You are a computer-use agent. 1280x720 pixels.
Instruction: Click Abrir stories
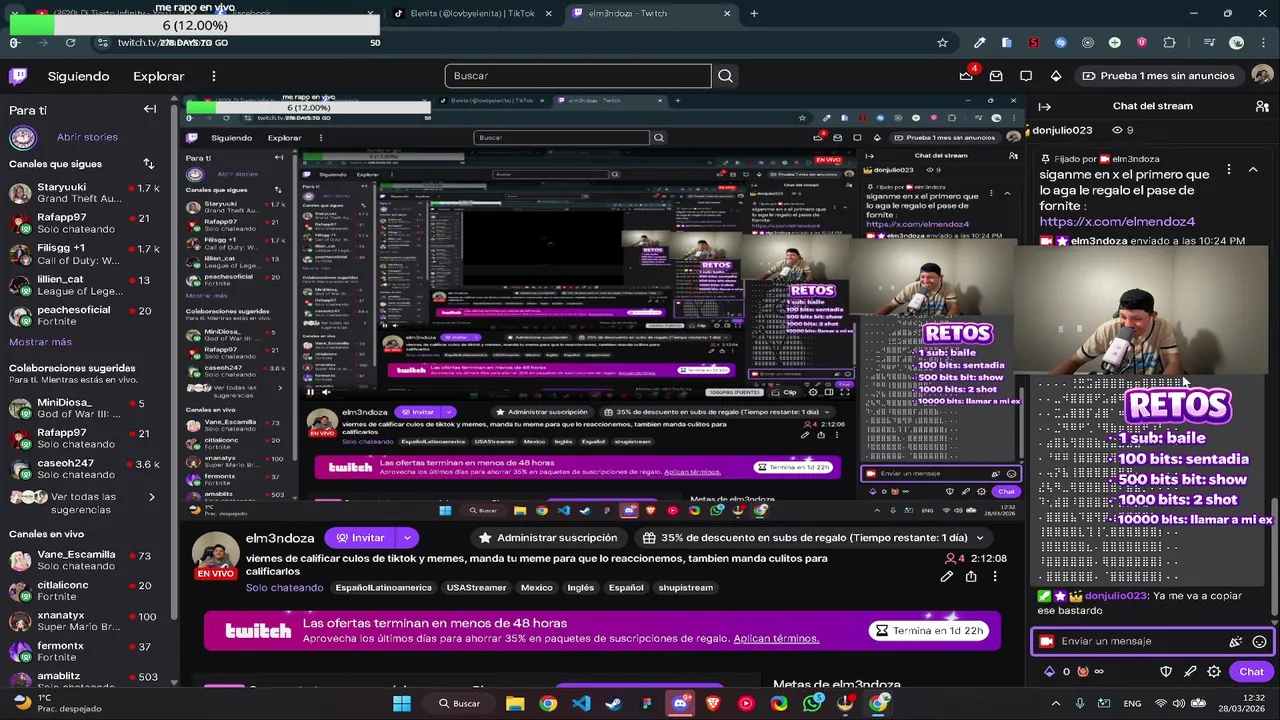87,137
